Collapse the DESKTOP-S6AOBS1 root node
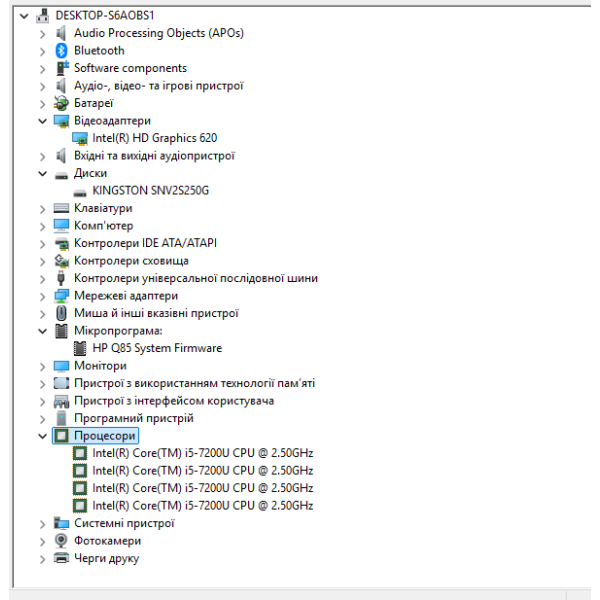The image size is (600, 600). 24,16
